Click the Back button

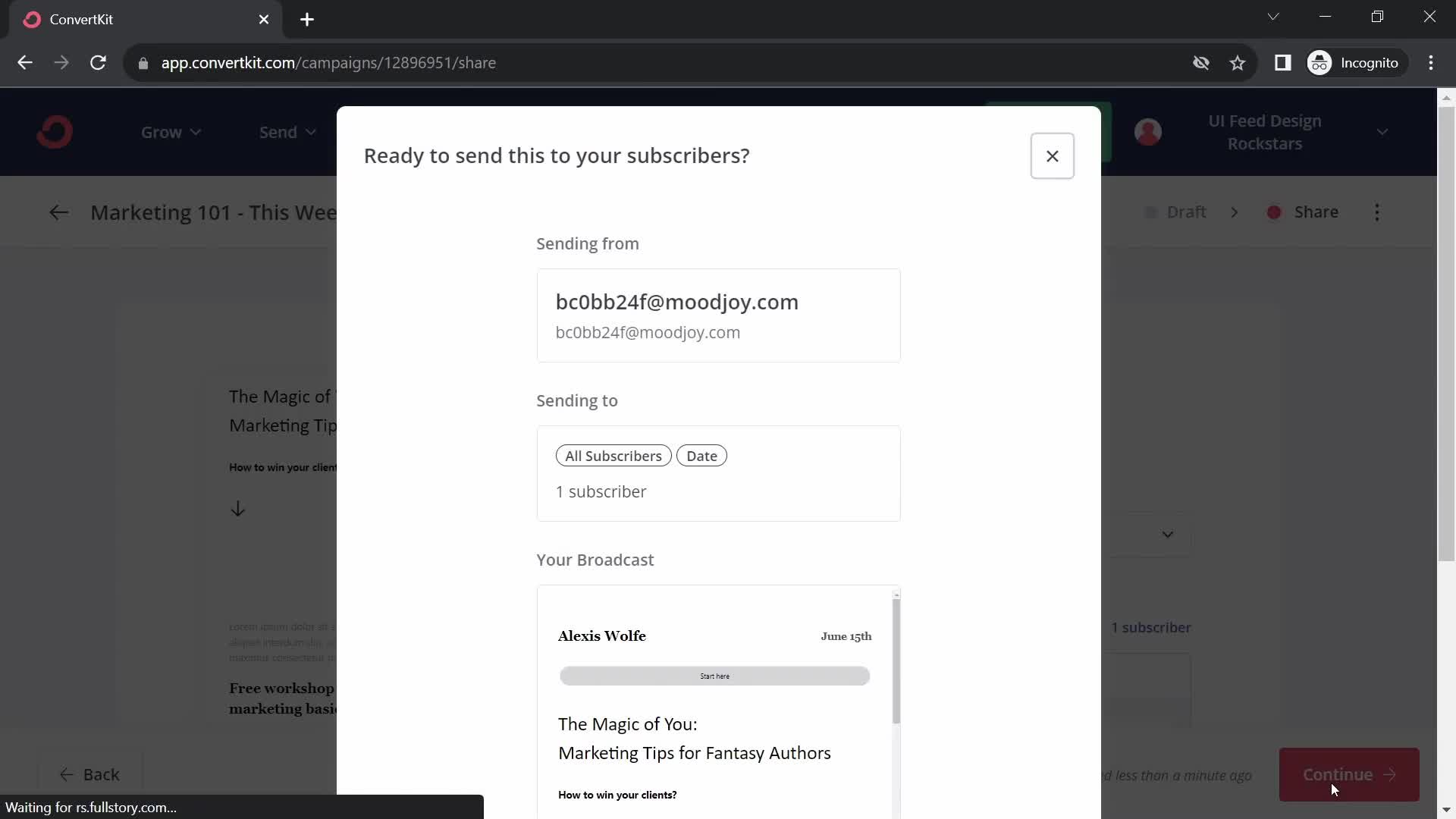89,773
